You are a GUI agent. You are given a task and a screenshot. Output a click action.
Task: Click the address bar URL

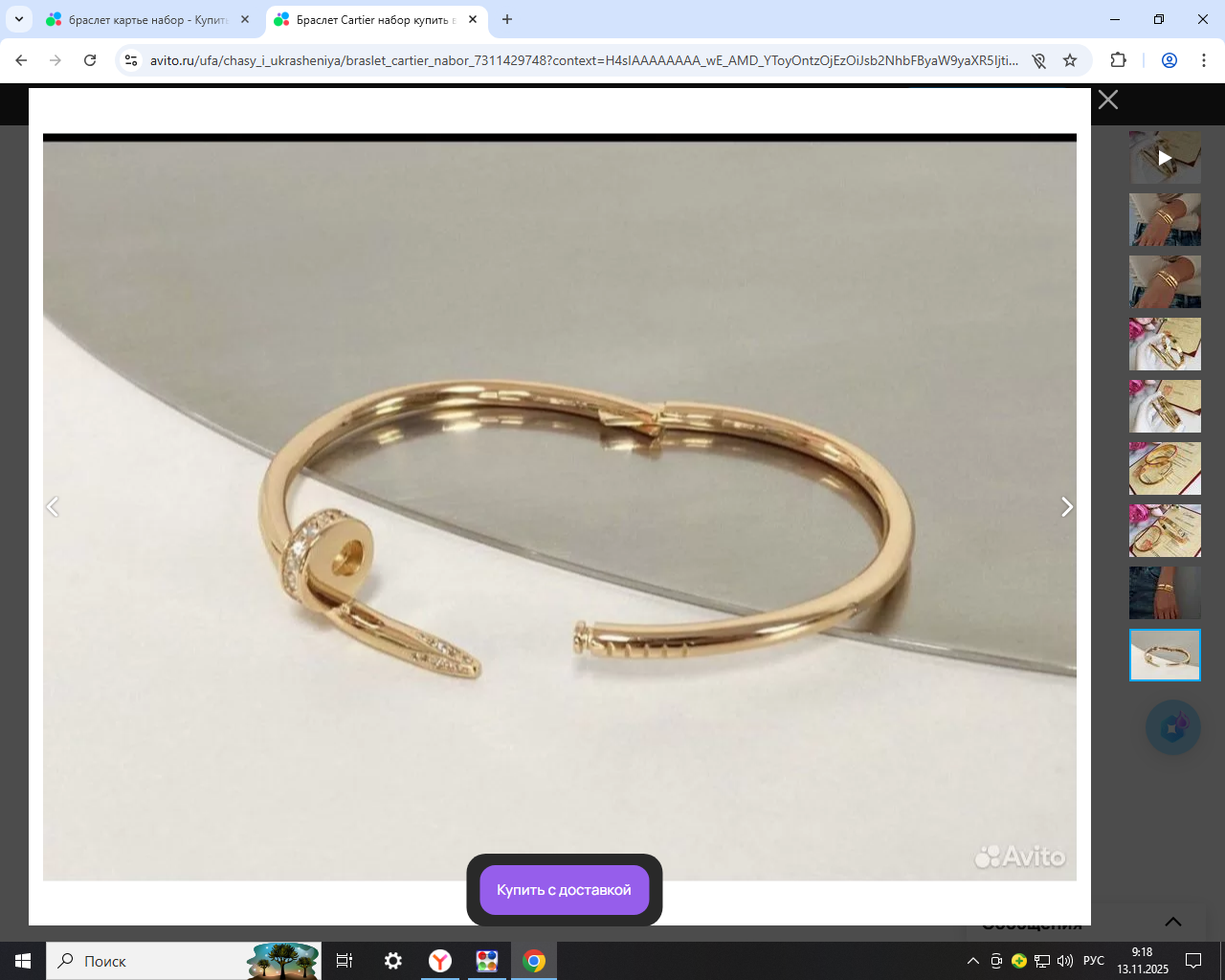(584, 60)
